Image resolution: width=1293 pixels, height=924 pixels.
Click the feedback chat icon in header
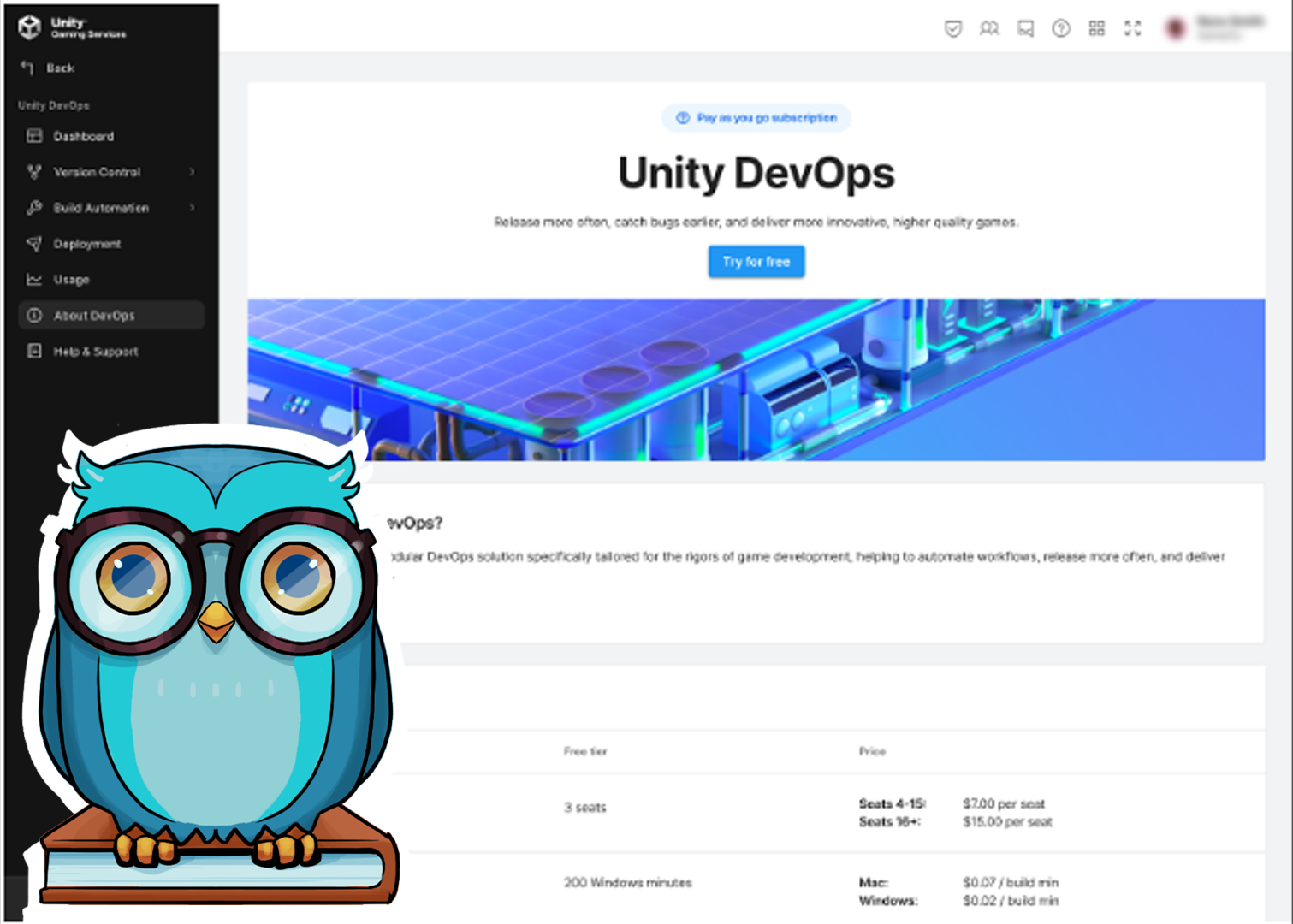[1025, 29]
